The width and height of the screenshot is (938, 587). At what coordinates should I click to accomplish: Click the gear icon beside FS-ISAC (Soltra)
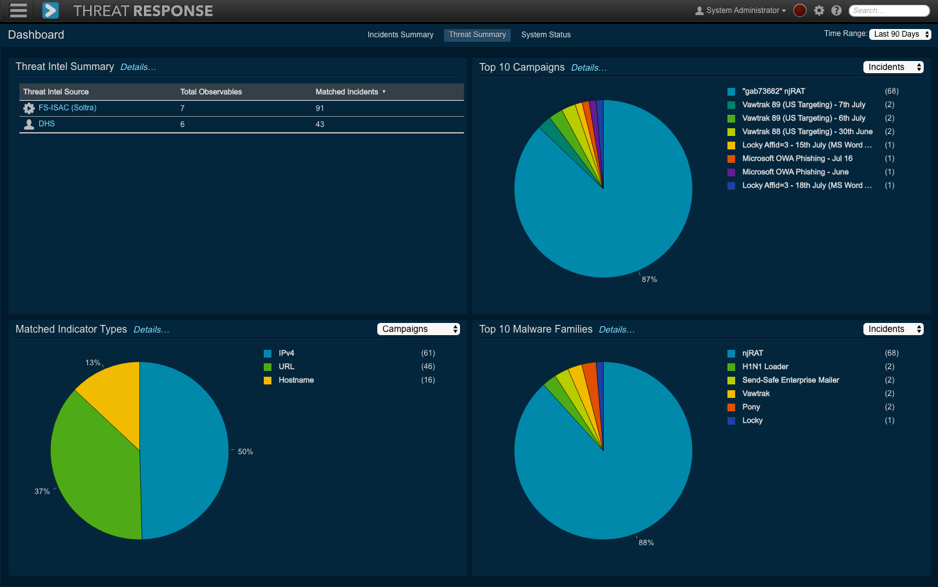[29, 108]
